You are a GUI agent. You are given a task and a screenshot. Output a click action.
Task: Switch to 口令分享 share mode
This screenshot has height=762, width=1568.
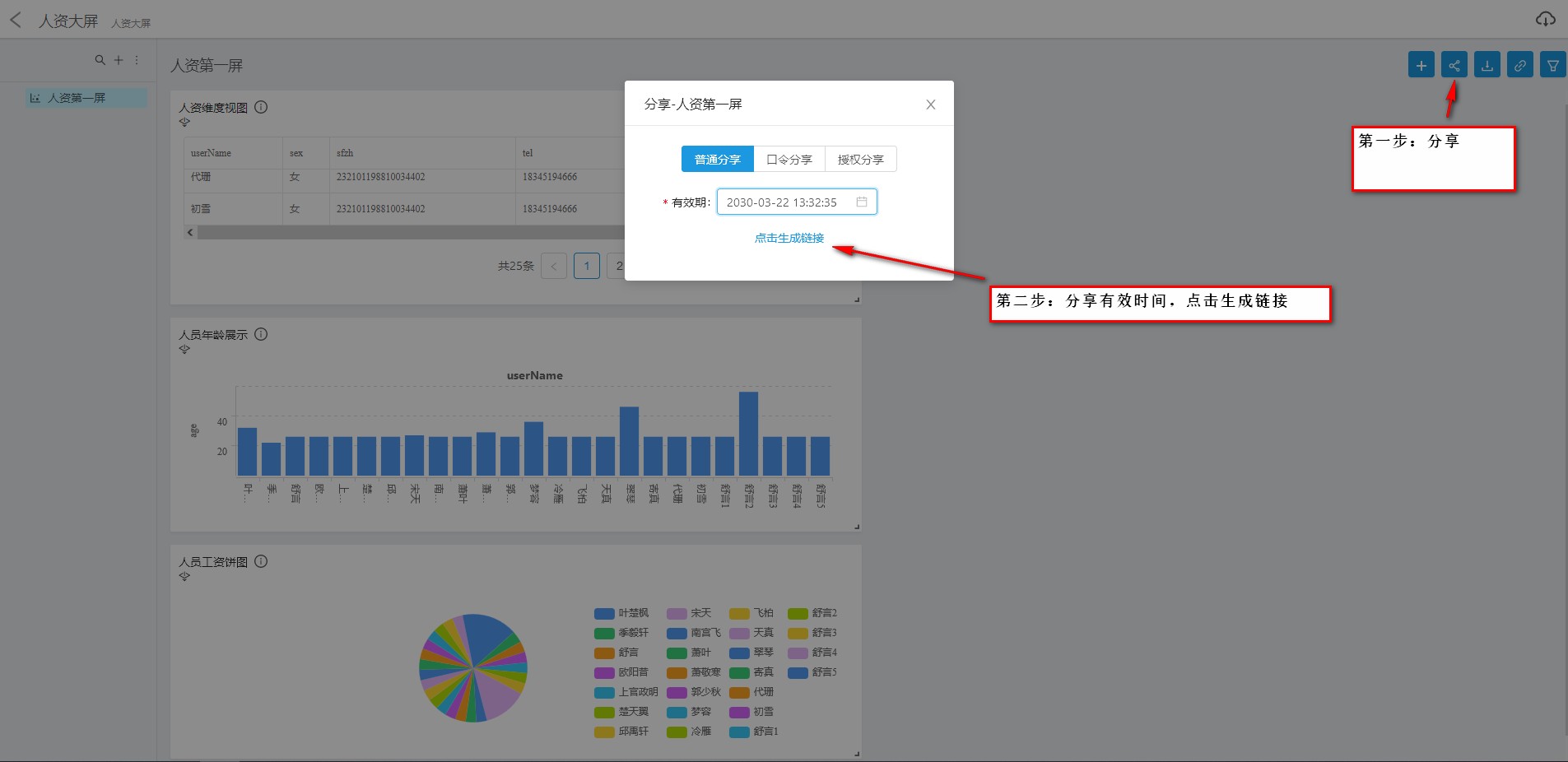coord(789,159)
